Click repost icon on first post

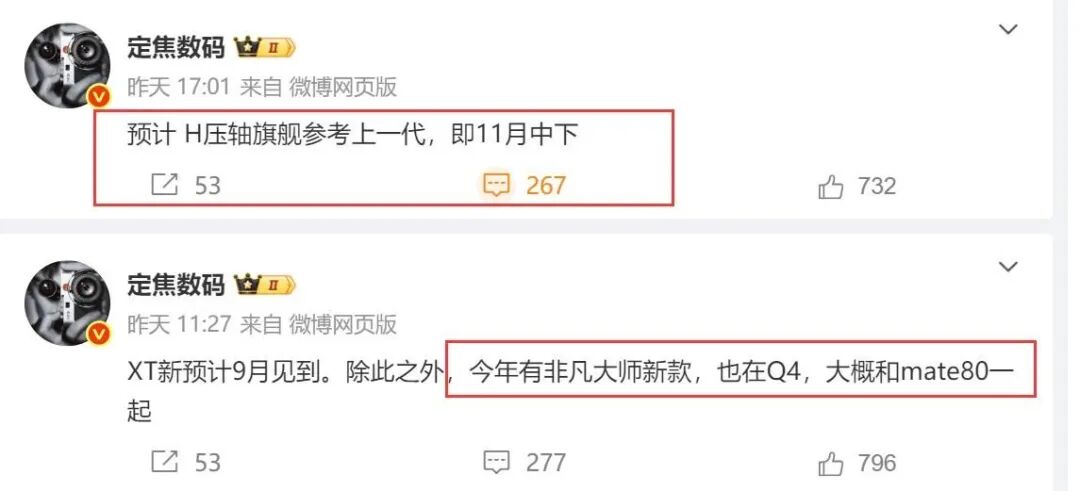[164, 185]
